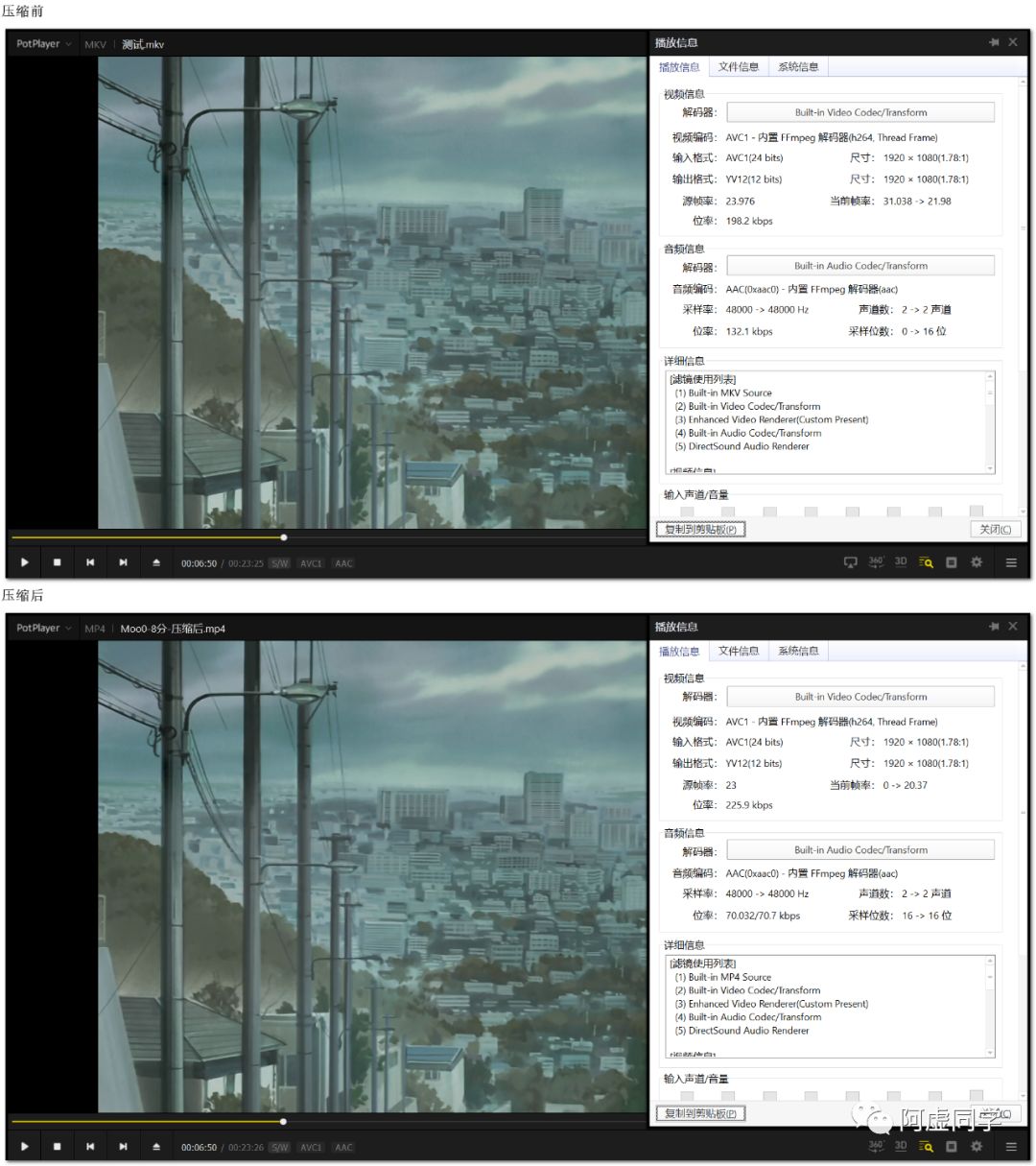Click the yellow playlist search icon in 测试.mkv window

coord(926,562)
